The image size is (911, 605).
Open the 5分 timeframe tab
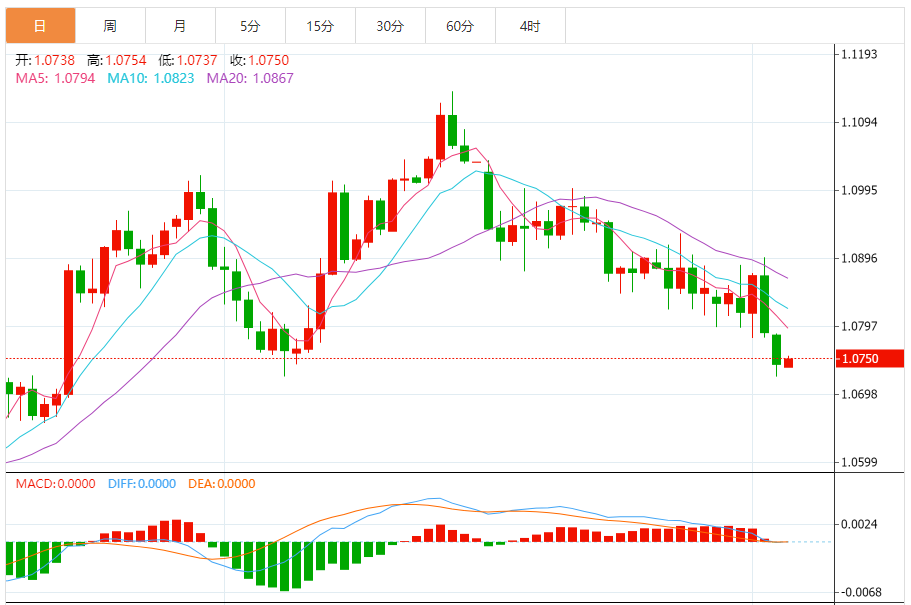(x=250, y=26)
